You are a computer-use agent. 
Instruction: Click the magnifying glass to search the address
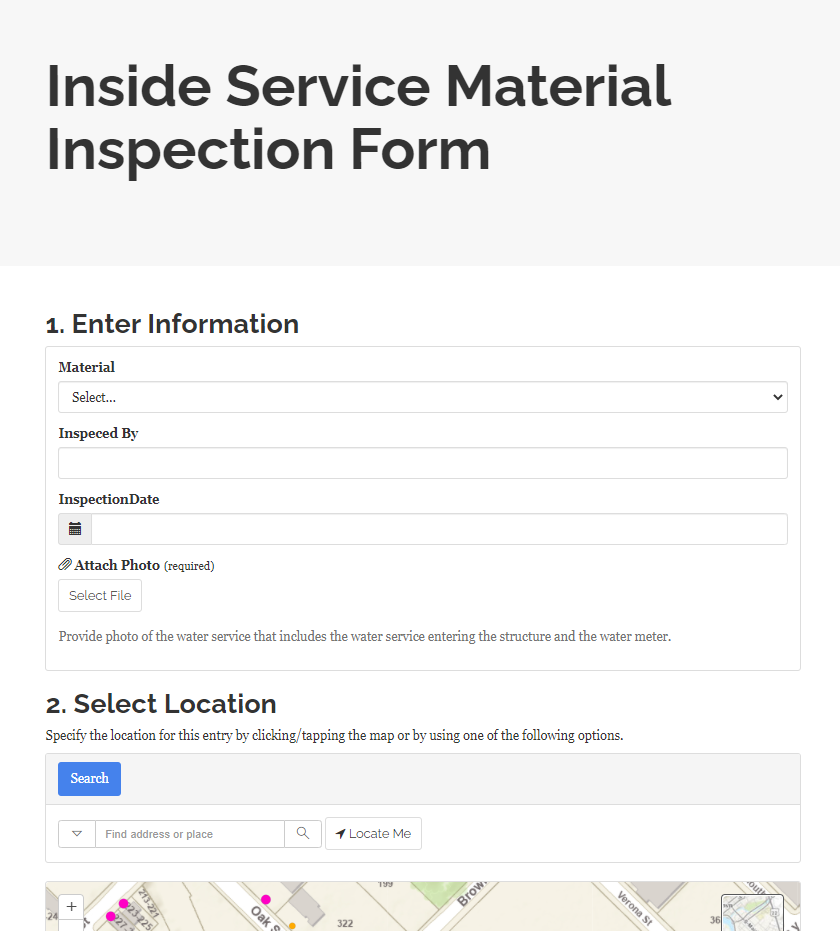click(303, 833)
